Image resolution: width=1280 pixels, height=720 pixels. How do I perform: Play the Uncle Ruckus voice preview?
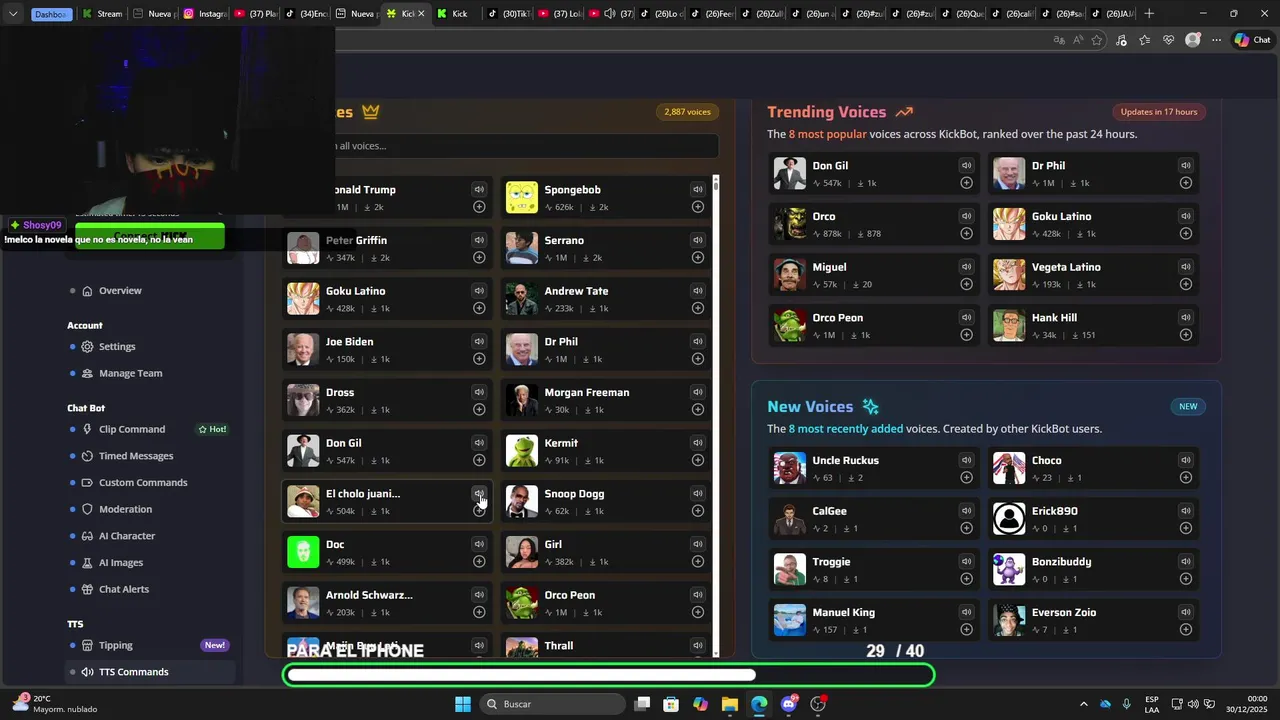click(x=966, y=460)
